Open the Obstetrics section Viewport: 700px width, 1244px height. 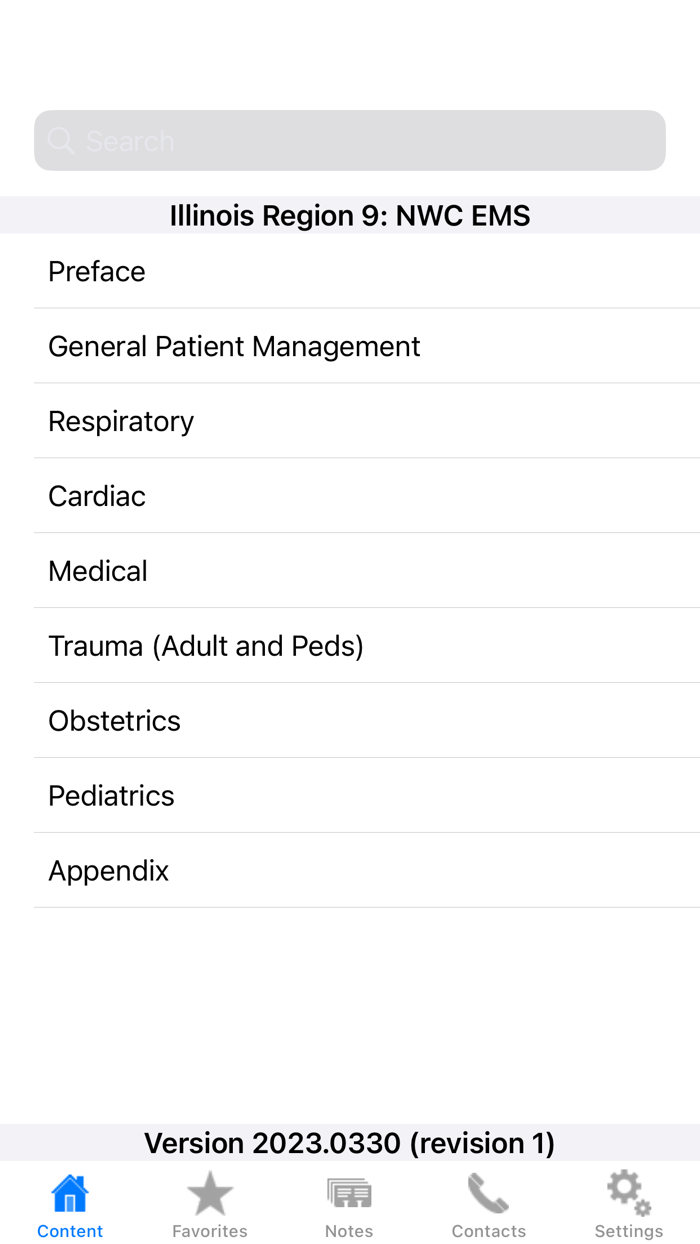tap(114, 722)
